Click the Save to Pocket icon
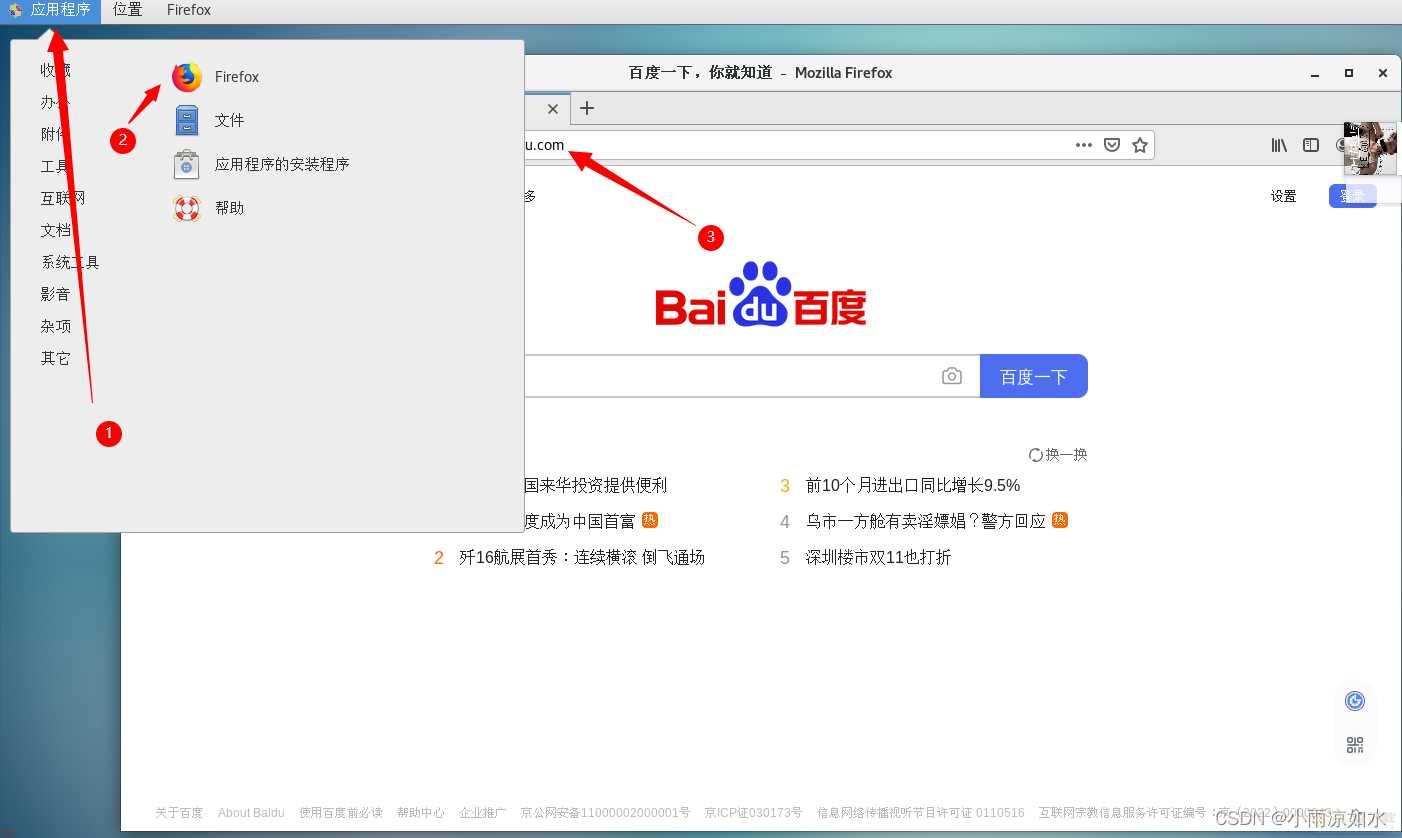The height and width of the screenshot is (838, 1402). click(x=1112, y=145)
